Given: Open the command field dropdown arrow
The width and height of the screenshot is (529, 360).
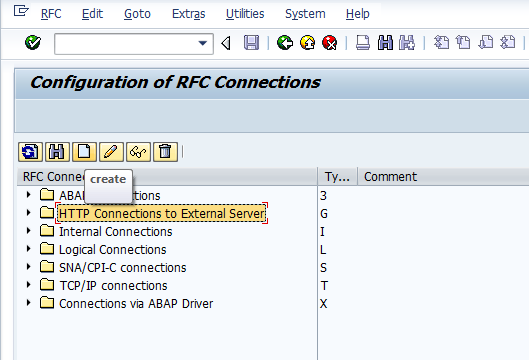Looking at the screenshot, I should [202, 43].
